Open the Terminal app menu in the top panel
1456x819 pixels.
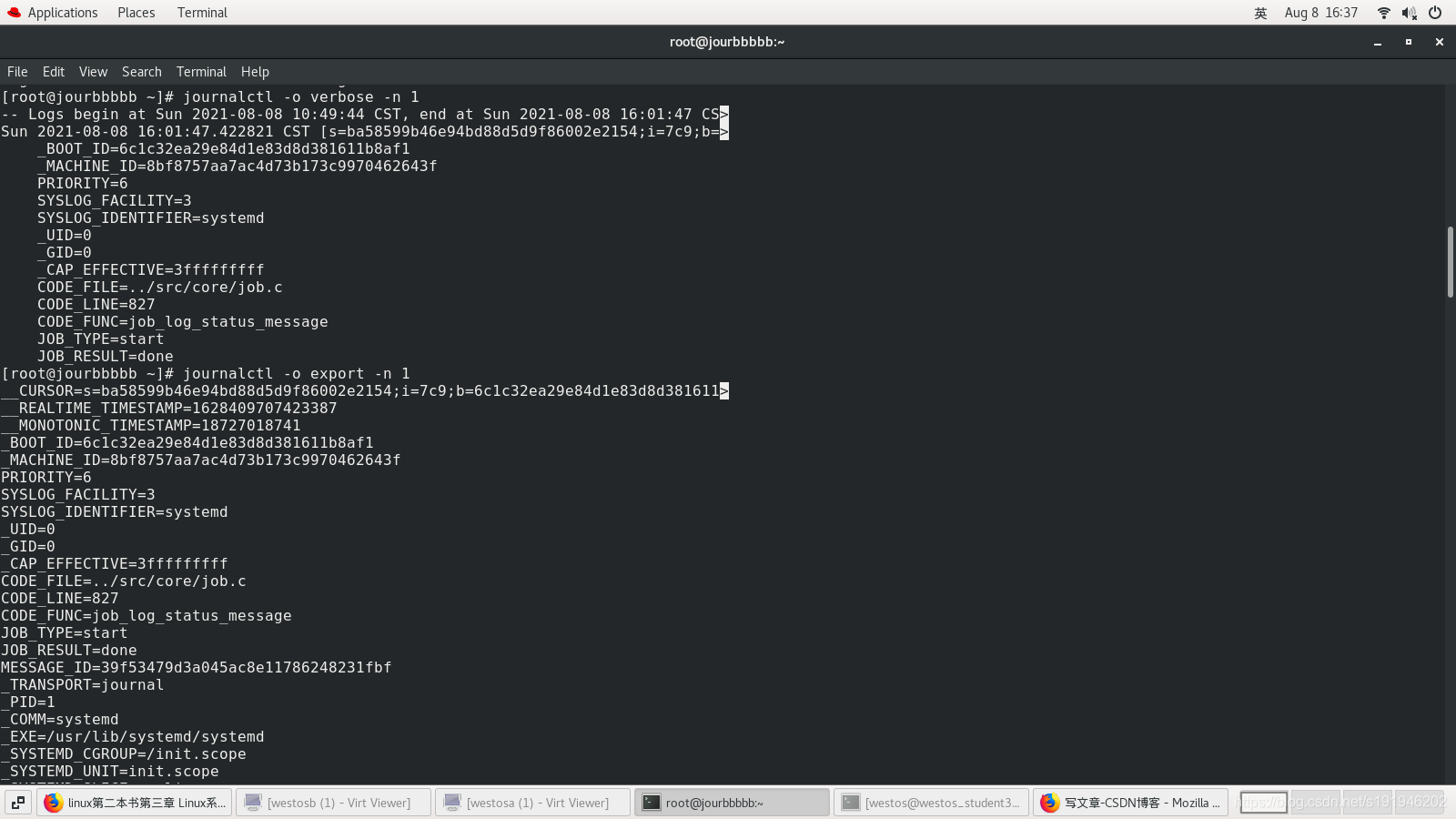202,13
